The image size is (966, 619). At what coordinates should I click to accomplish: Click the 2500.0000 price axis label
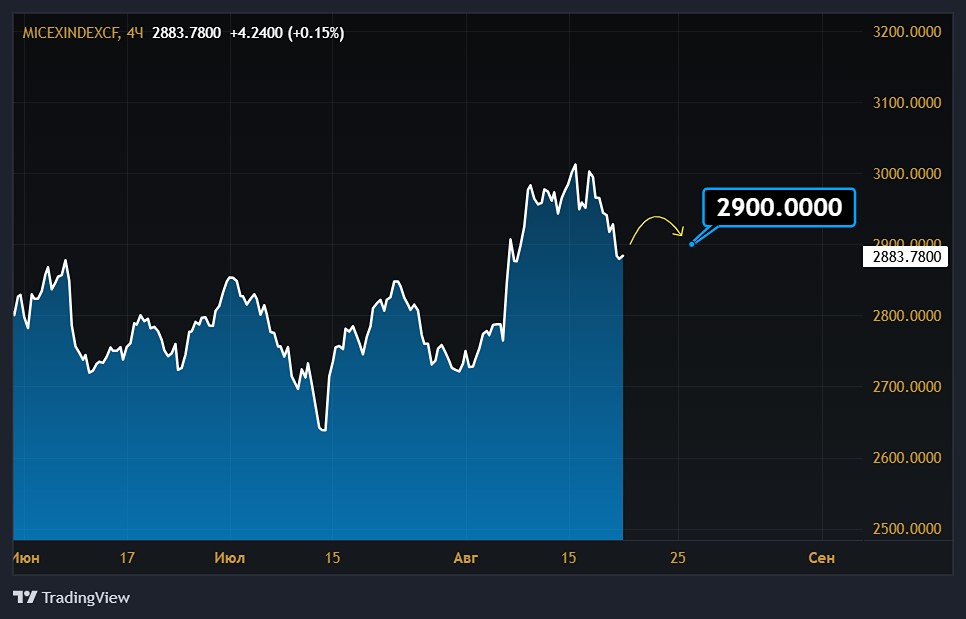point(907,529)
